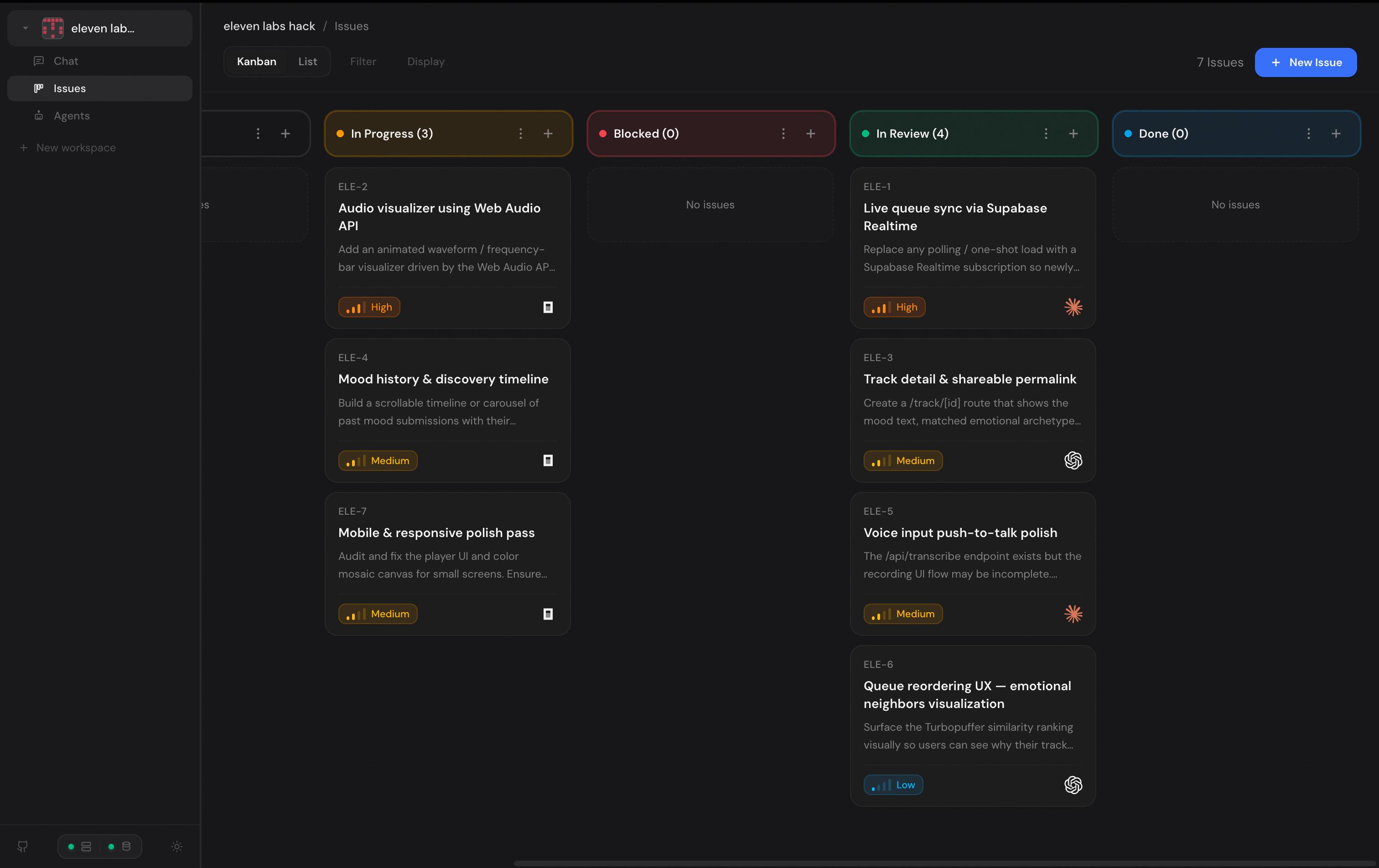Toggle light theme with sun icon
This screenshot has height=868, width=1379.
pyautogui.click(x=176, y=846)
